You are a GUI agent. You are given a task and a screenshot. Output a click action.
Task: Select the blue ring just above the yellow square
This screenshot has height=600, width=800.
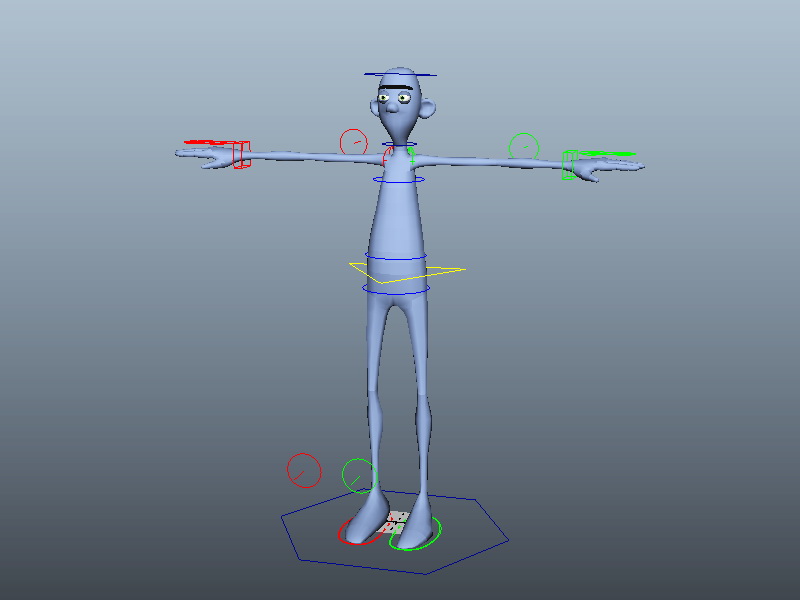pyautogui.click(x=396, y=256)
